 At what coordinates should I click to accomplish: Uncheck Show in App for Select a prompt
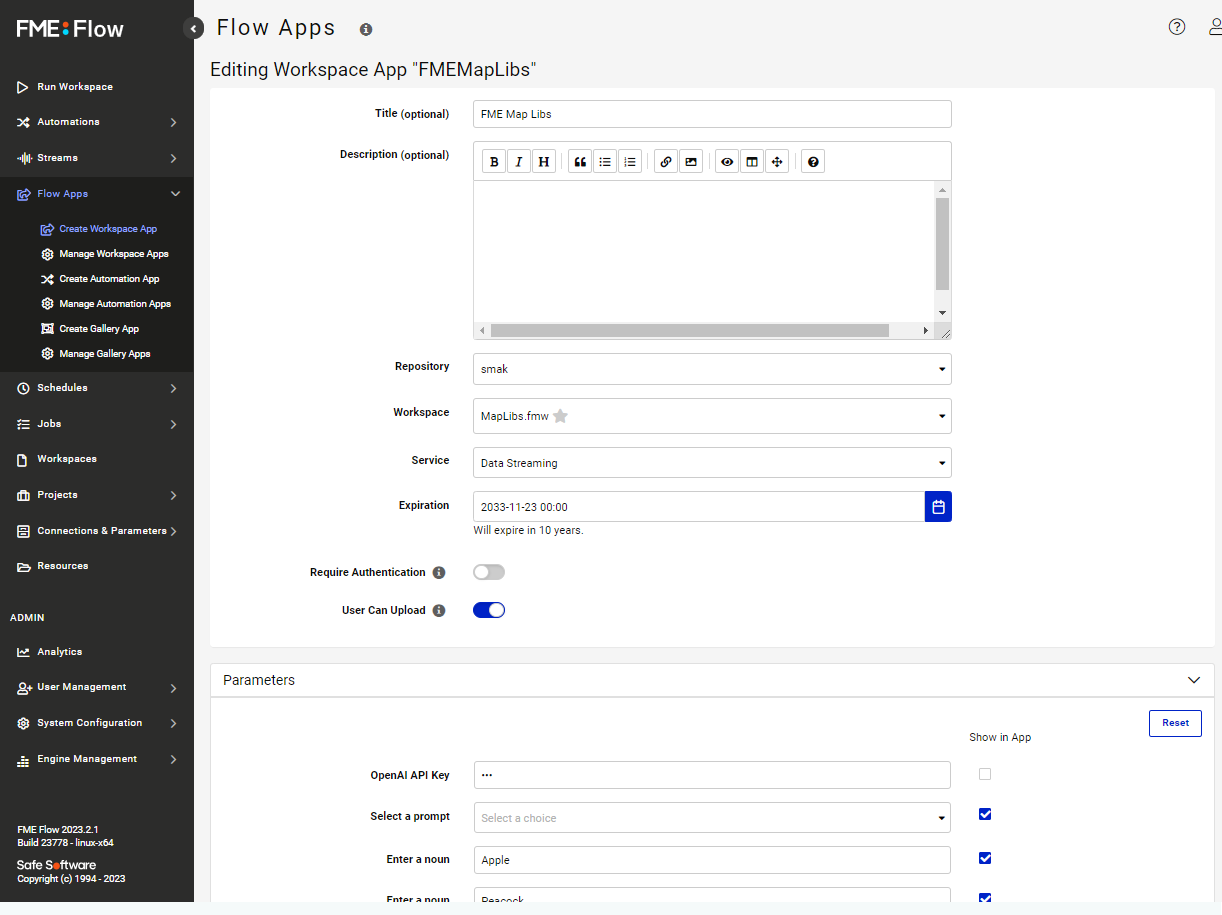[x=985, y=814]
